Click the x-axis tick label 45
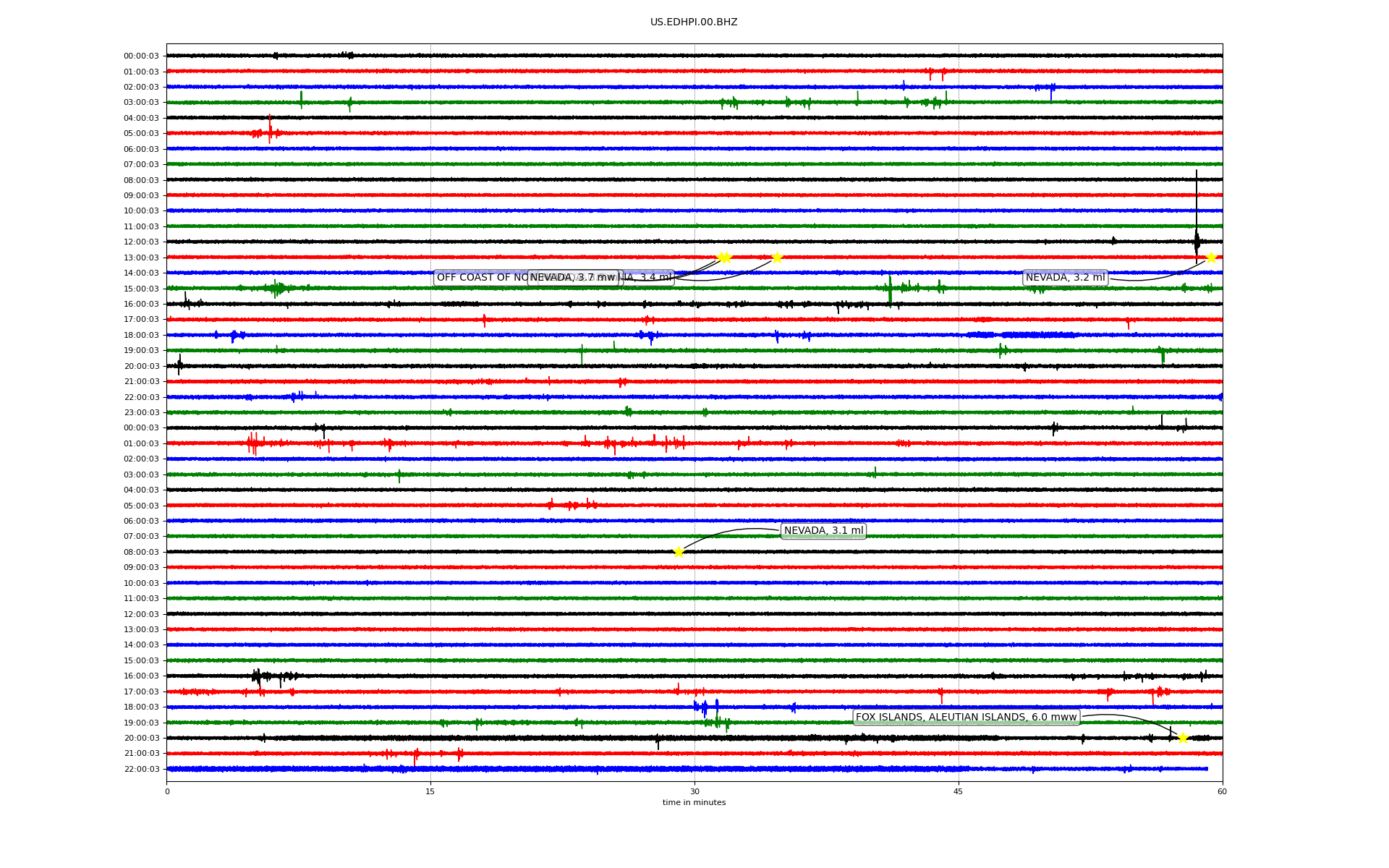This screenshot has width=1389, height=868. point(959,791)
